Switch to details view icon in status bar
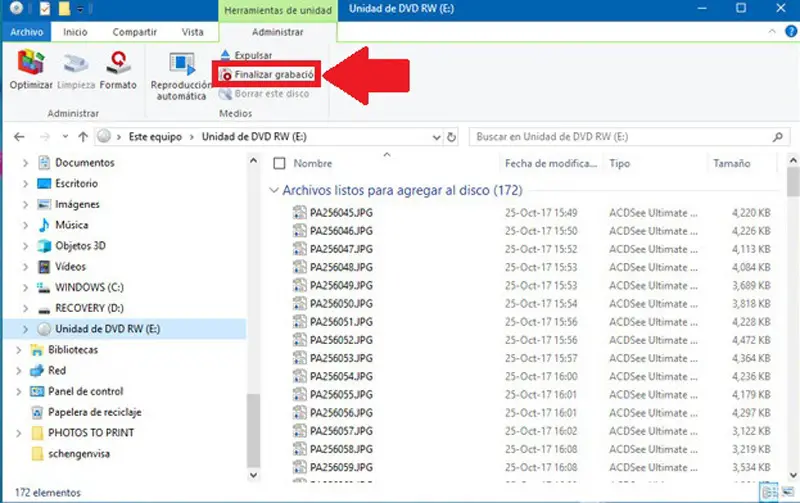The width and height of the screenshot is (800, 503). [x=770, y=492]
